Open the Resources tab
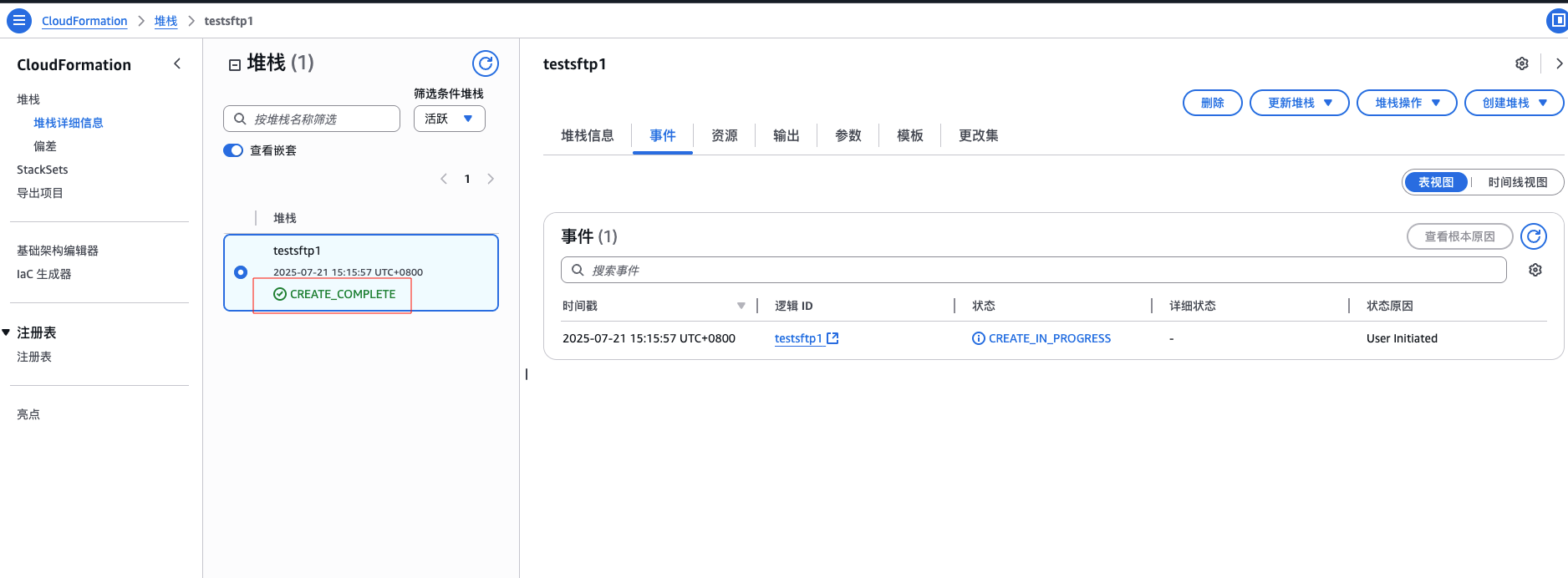The image size is (1568, 578). [725, 135]
